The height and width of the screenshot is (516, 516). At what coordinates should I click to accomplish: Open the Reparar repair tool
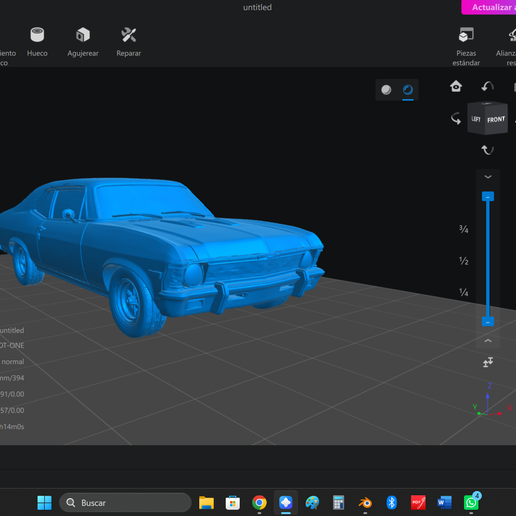coord(129,41)
